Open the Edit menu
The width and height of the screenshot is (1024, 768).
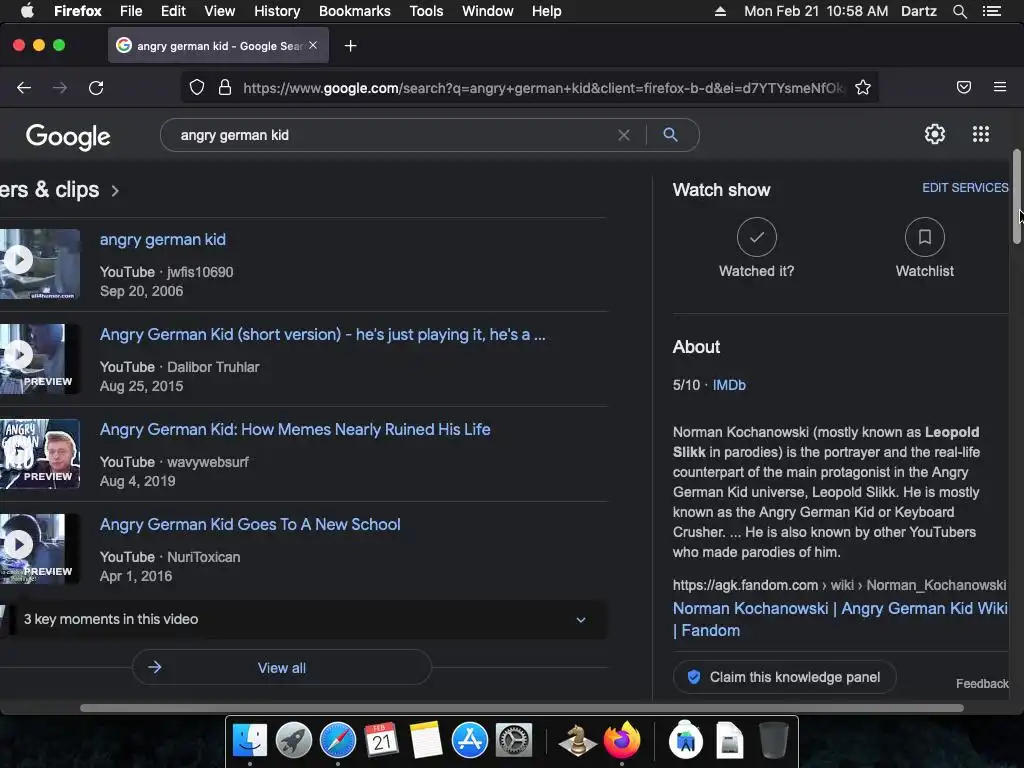click(173, 11)
